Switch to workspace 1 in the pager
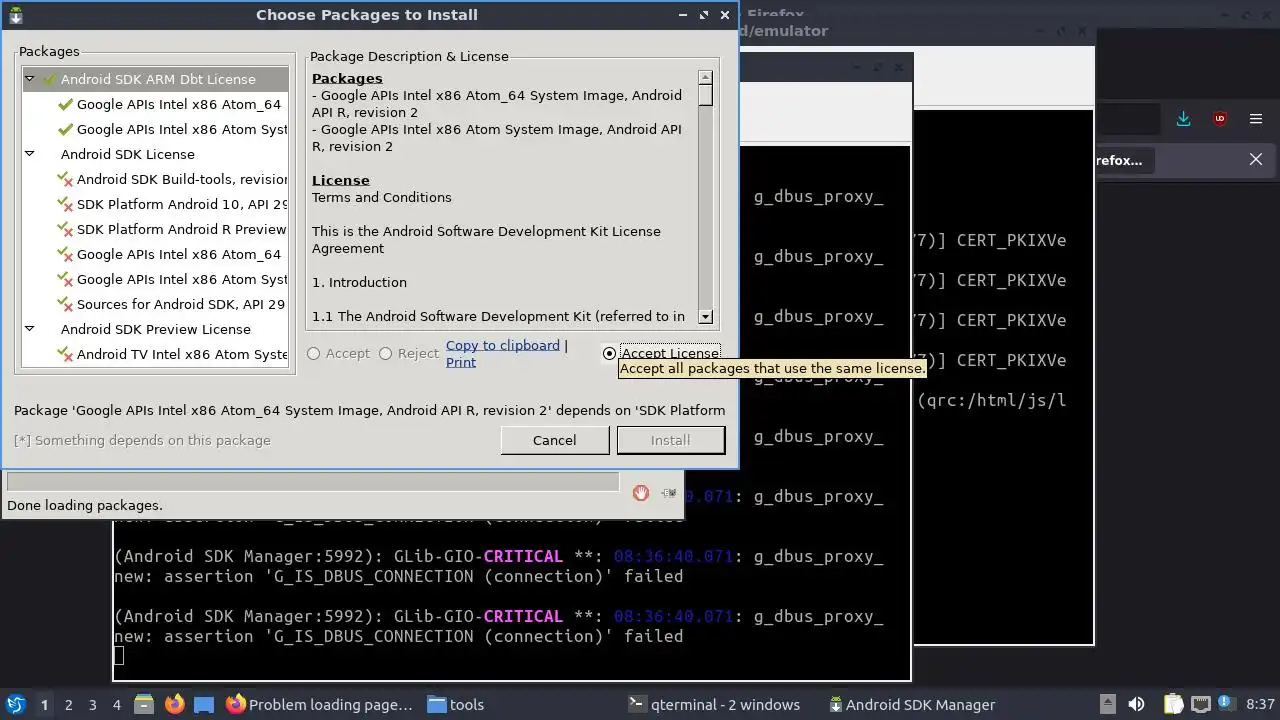This screenshot has height=720, width=1280. (x=44, y=704)
